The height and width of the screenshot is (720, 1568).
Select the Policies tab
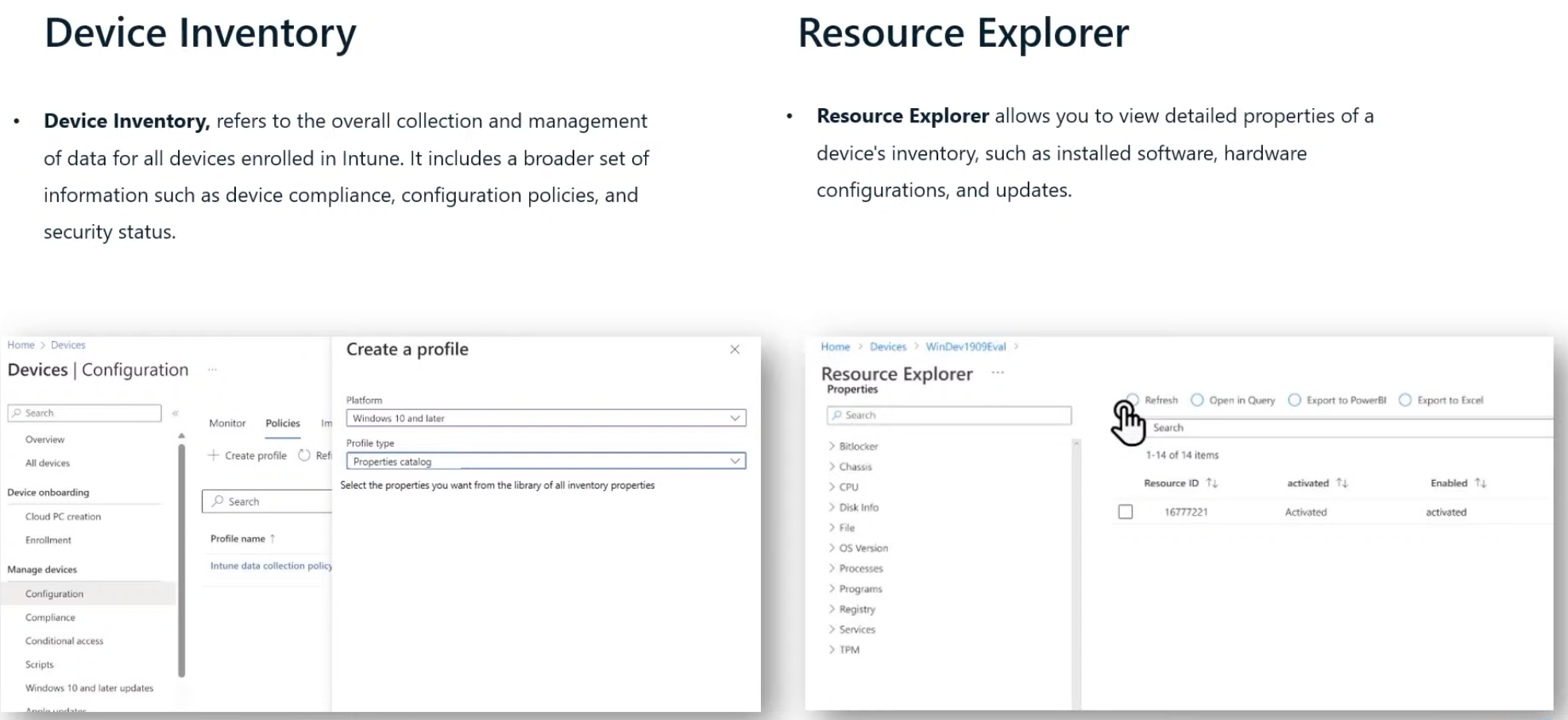283,424
